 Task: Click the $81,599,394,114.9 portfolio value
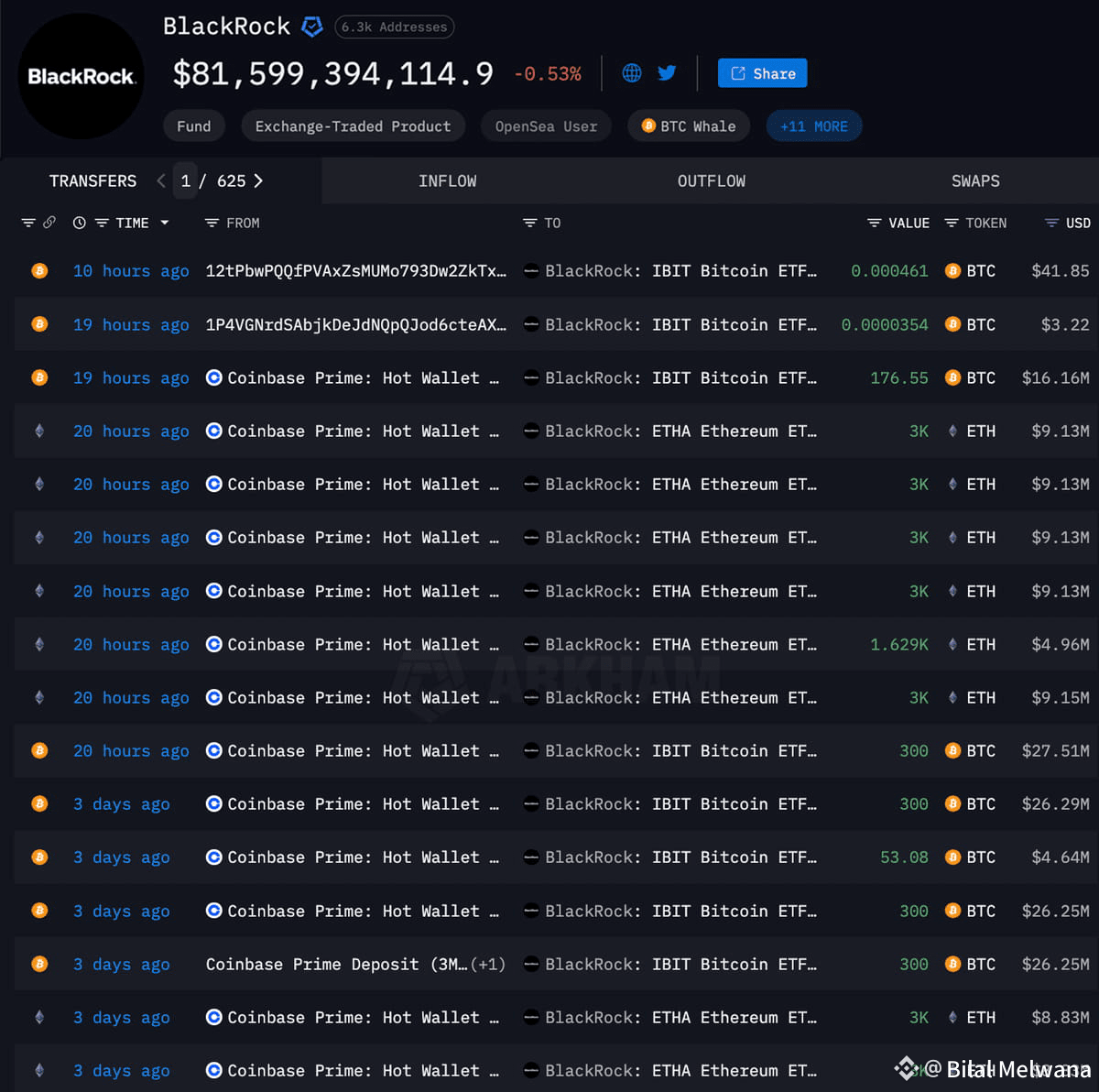click(x=333, y=73)
